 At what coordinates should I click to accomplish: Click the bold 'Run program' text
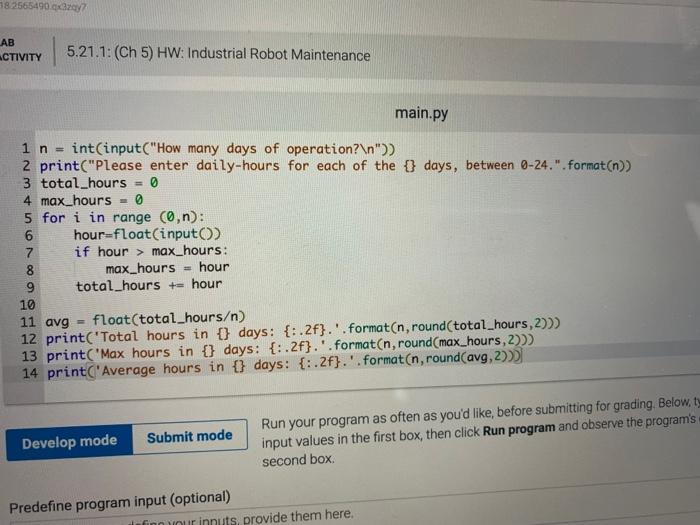click(x=519, y=429)
